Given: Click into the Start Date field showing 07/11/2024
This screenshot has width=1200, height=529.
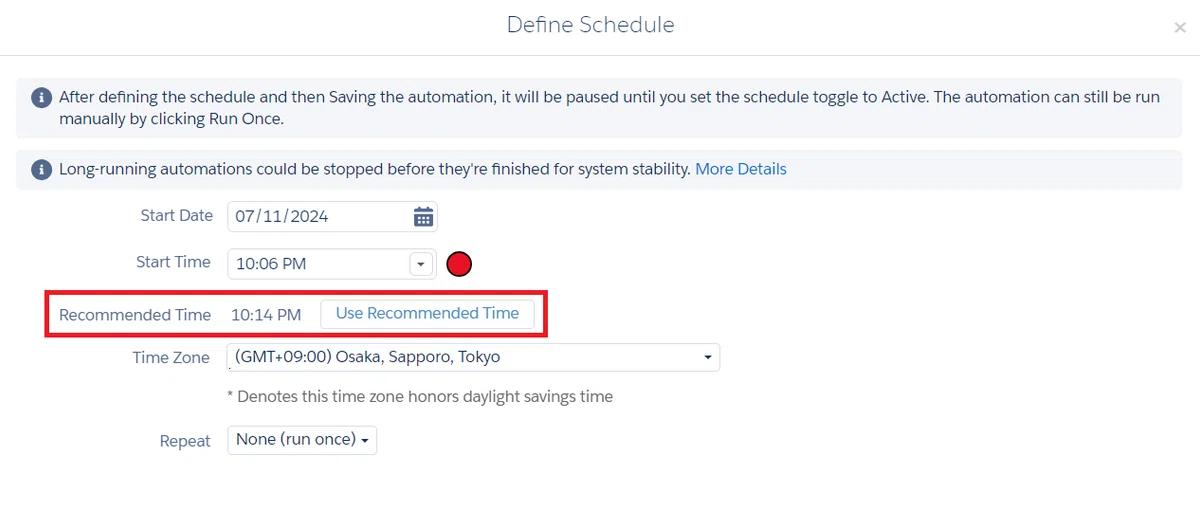Looking at the screenshot, I should point(332,216).
